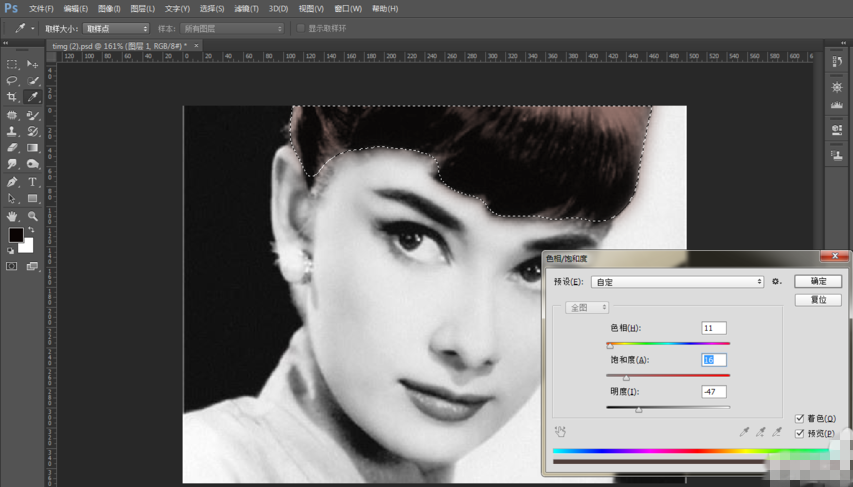Select the Hand tool
This screenshot has width=853, height=487.
12,216
